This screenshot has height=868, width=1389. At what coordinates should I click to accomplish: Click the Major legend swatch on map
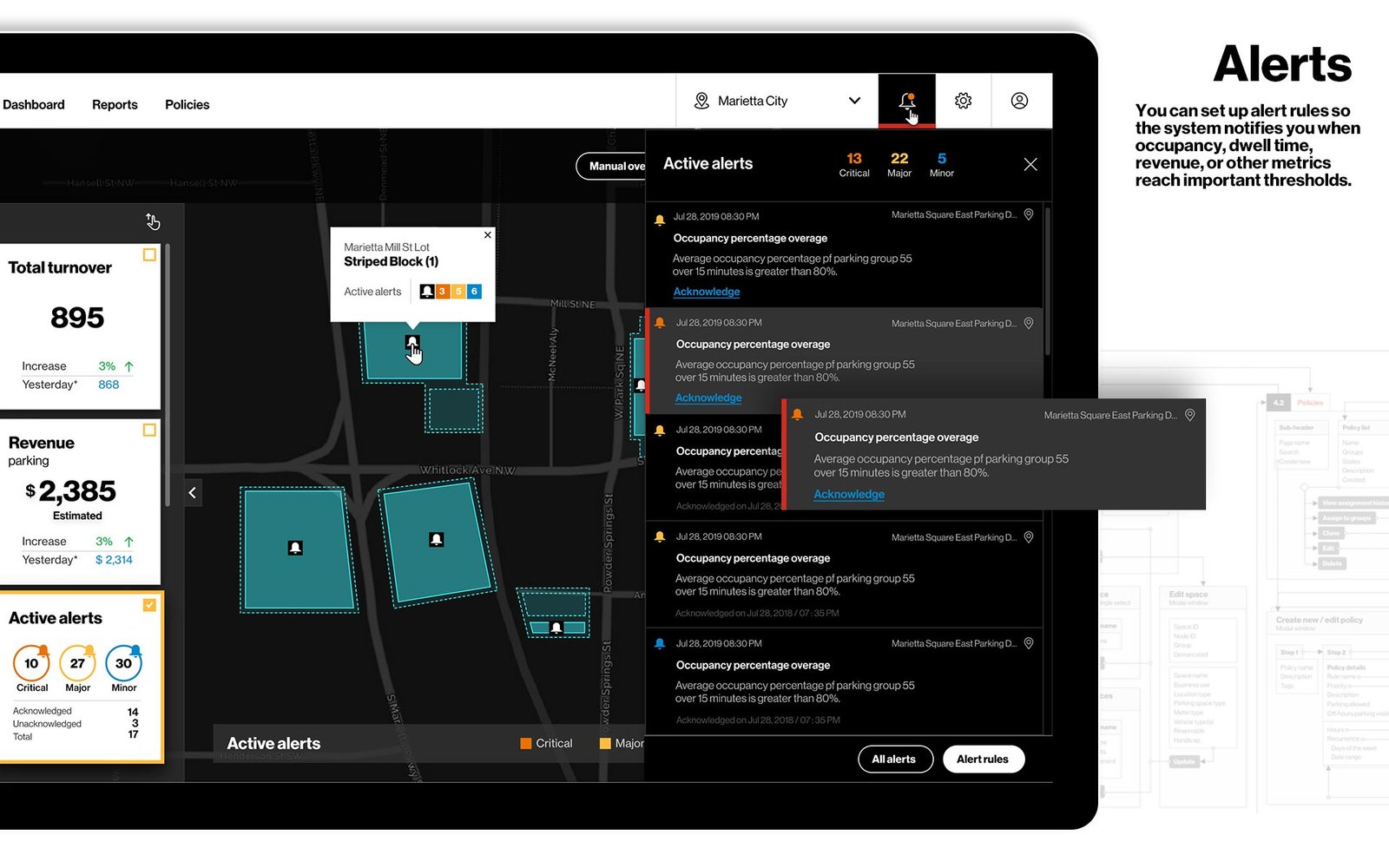coord(605,743)
